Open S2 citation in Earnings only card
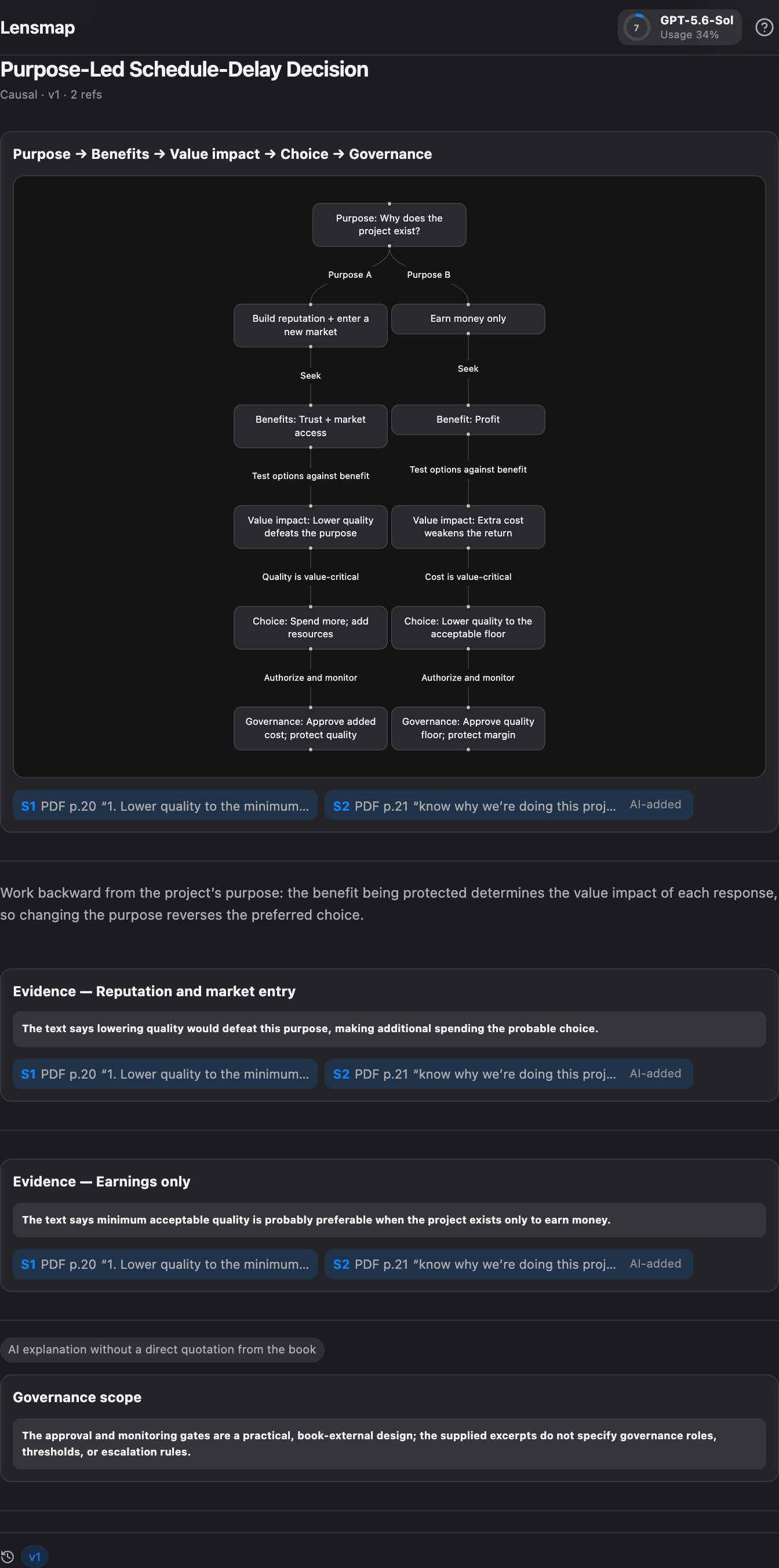The width and height of the screenshot is (779, 1568). click(508, 1264)
